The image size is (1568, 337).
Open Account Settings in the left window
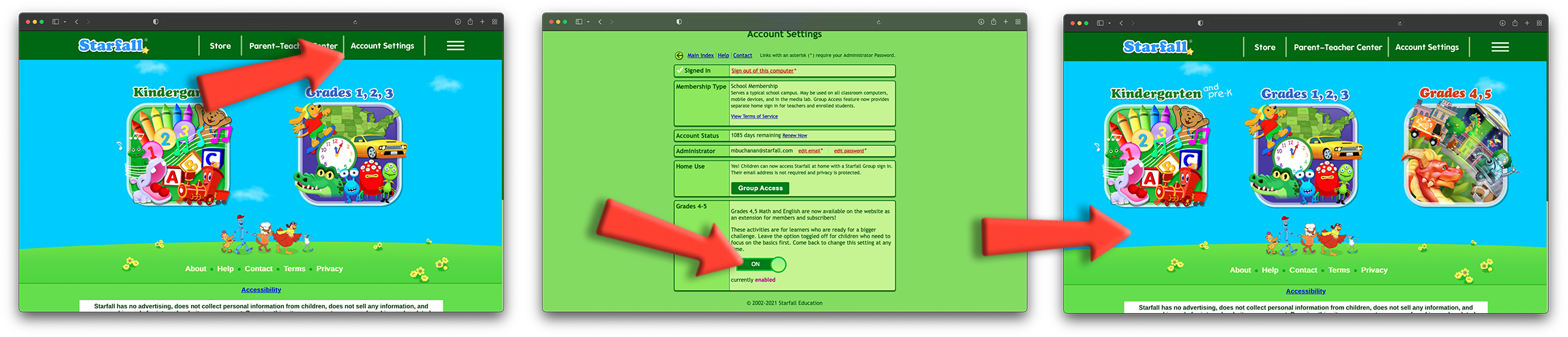pyautogui.click(x=382, y=46)
